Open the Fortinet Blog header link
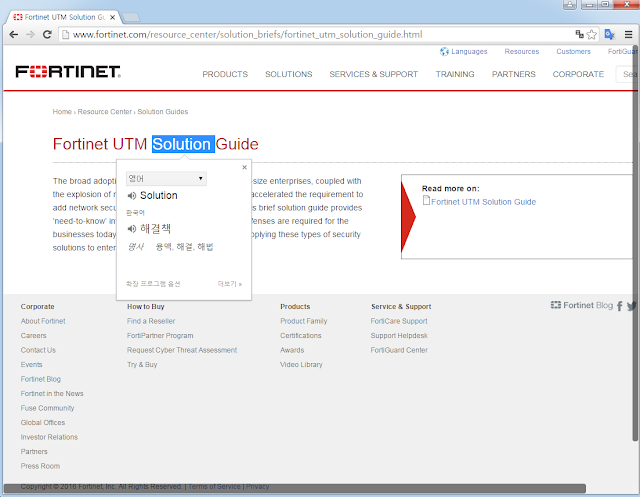Viewport: 640px width, 497px height. (x=582, y=305)
